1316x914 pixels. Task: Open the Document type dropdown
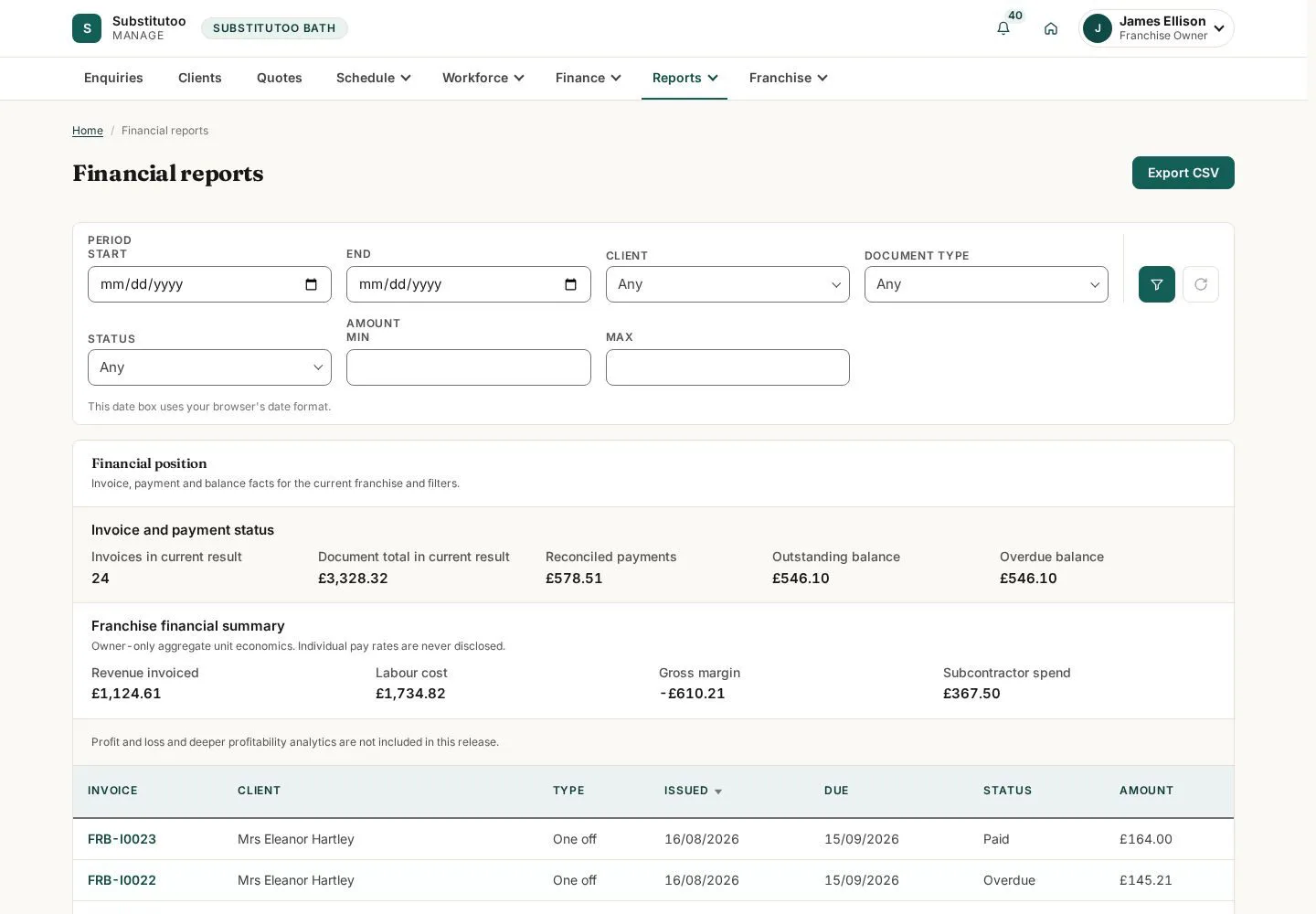(986, 284)
